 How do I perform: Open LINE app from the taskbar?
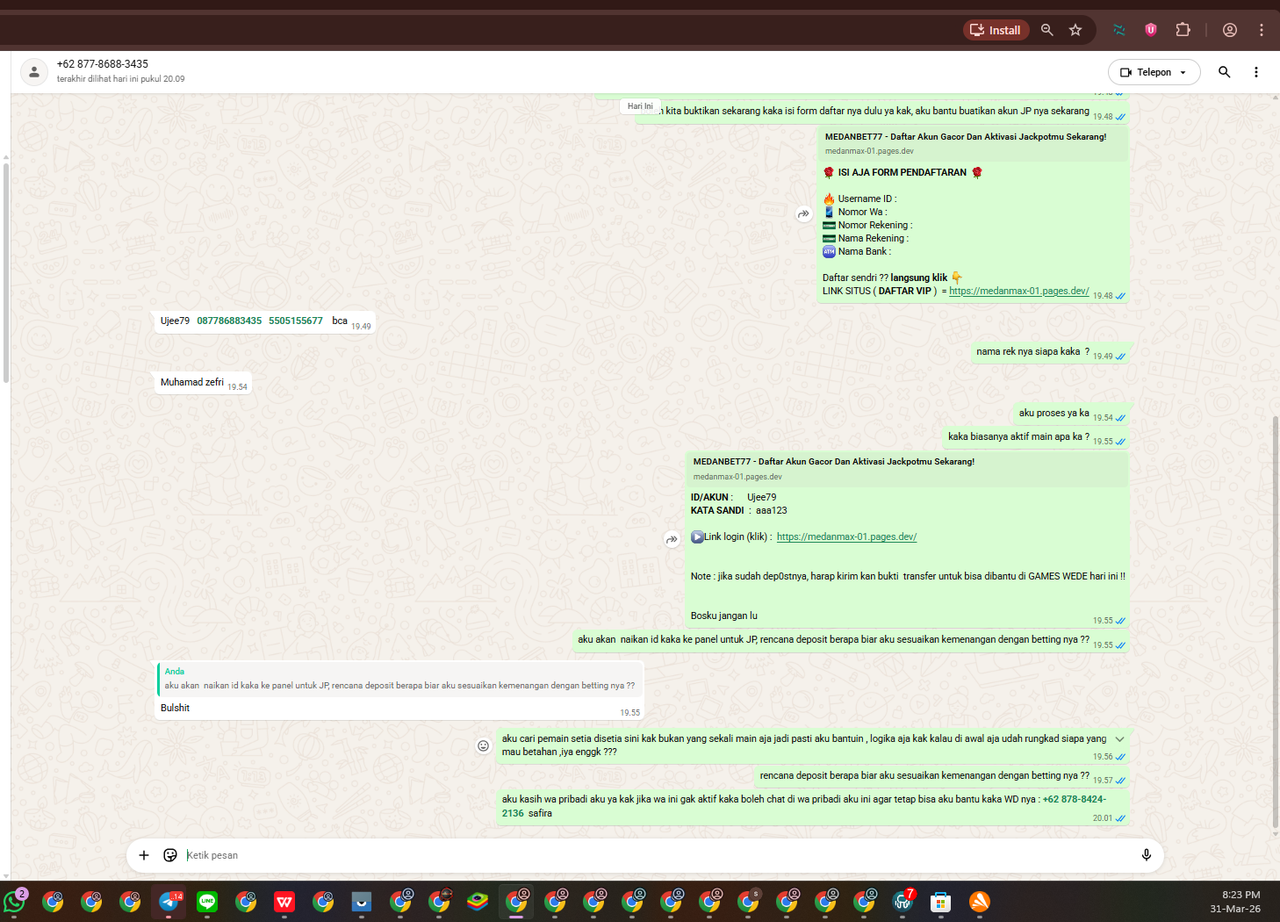point(207,902)
